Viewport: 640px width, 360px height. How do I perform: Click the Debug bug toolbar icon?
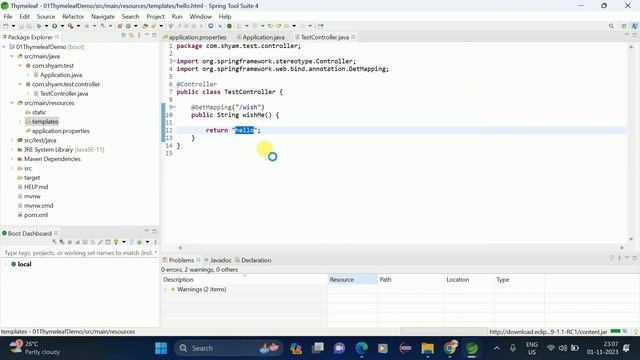click(38, 26)
